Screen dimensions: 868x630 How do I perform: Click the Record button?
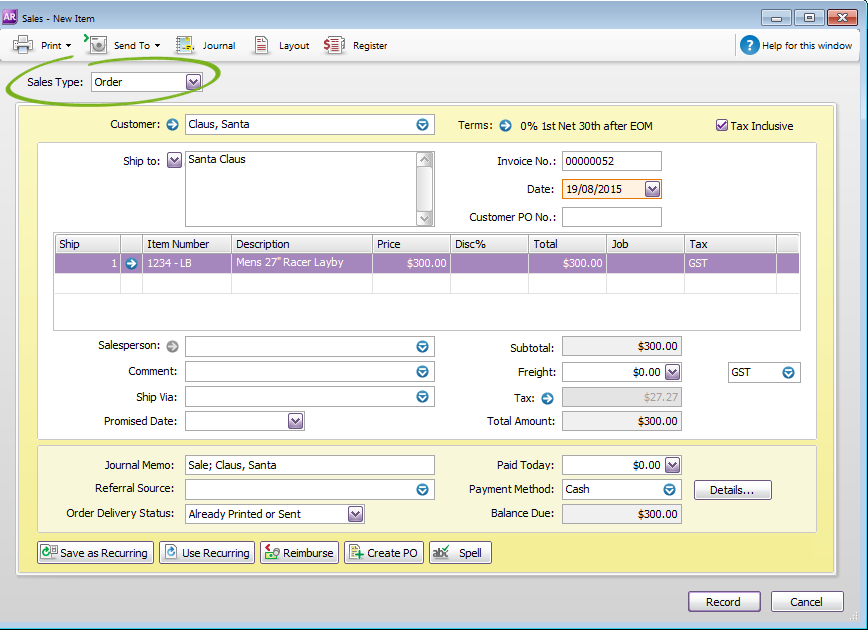724,602
